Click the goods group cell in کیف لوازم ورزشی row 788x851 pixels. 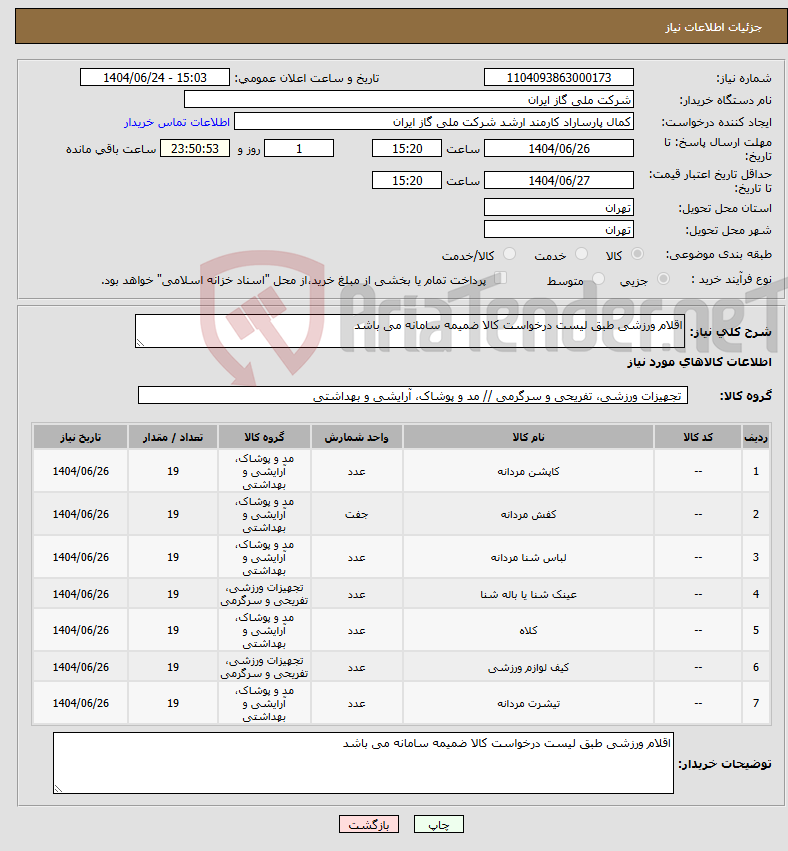[264, 666]
